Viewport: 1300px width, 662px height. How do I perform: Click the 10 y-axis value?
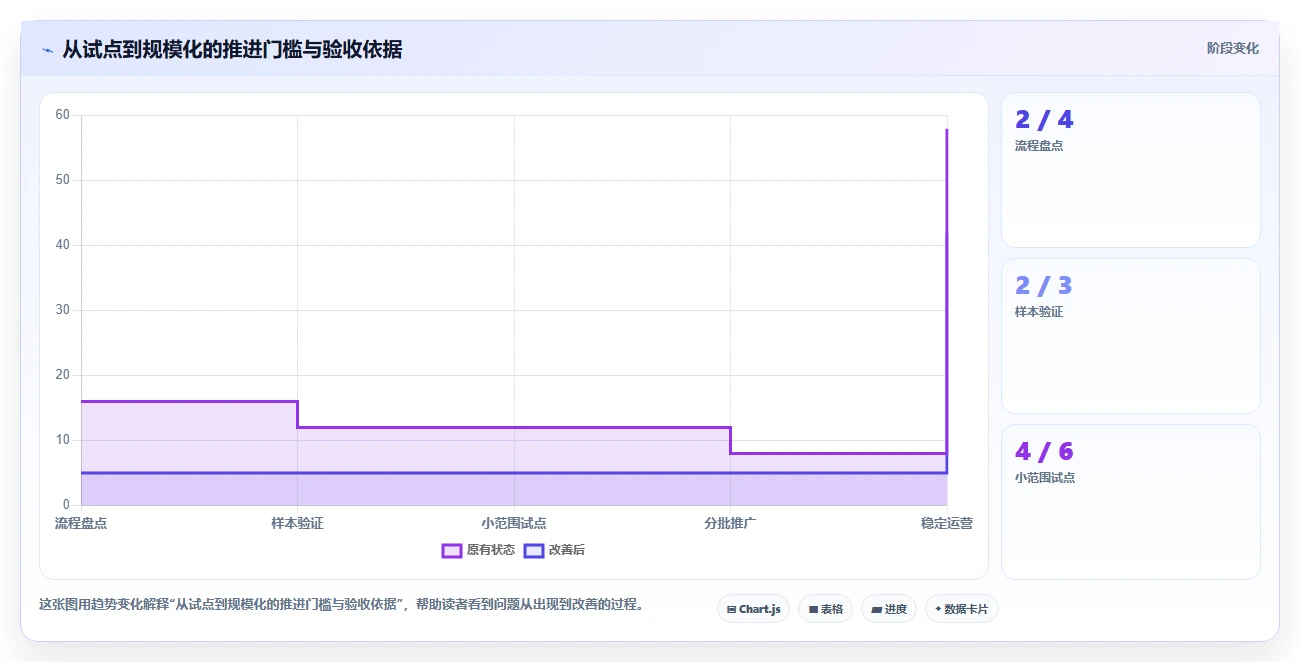pyautogui.click(x=63, y=440)
